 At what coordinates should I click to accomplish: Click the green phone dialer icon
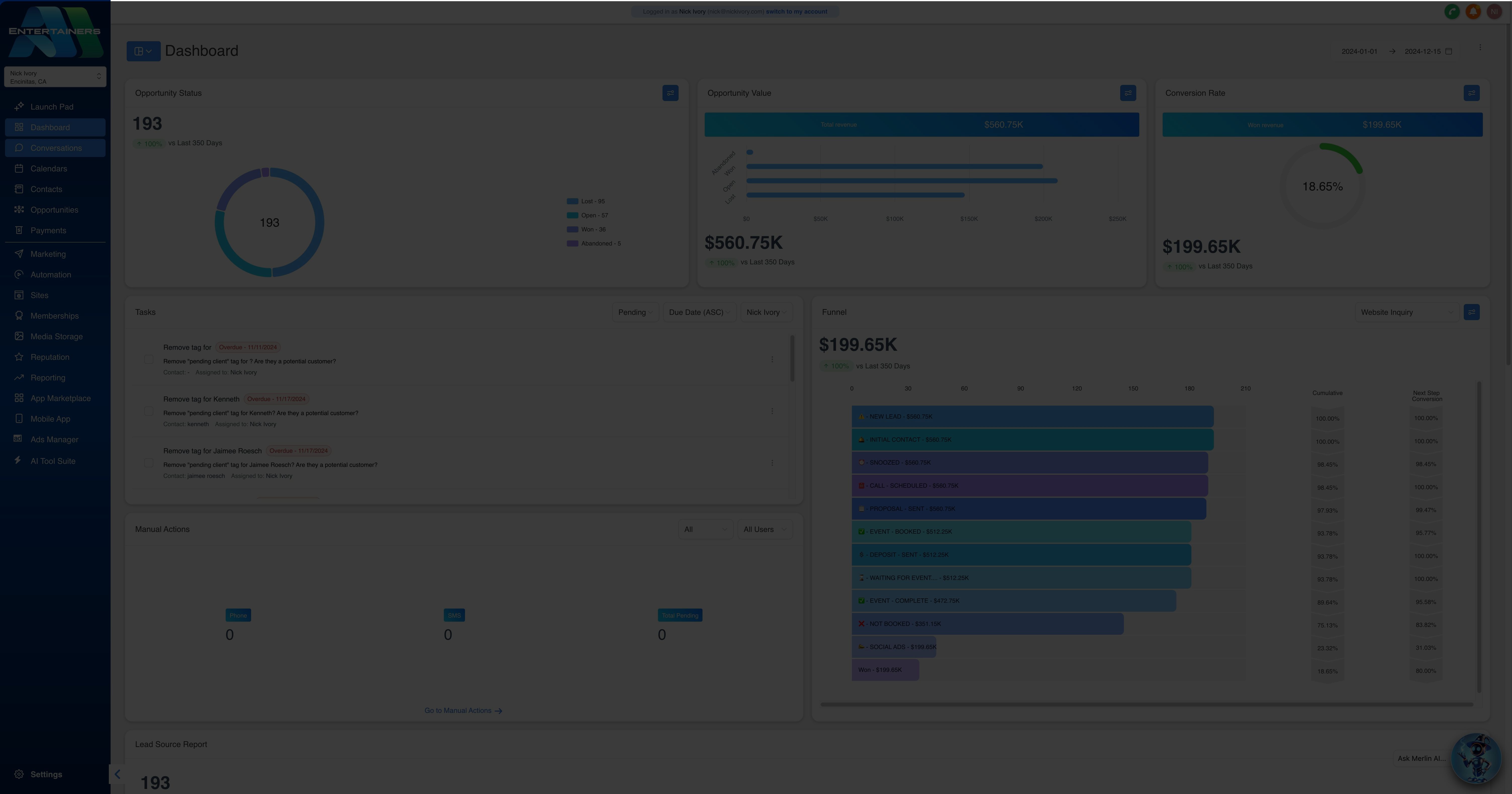coord(1451,12)
